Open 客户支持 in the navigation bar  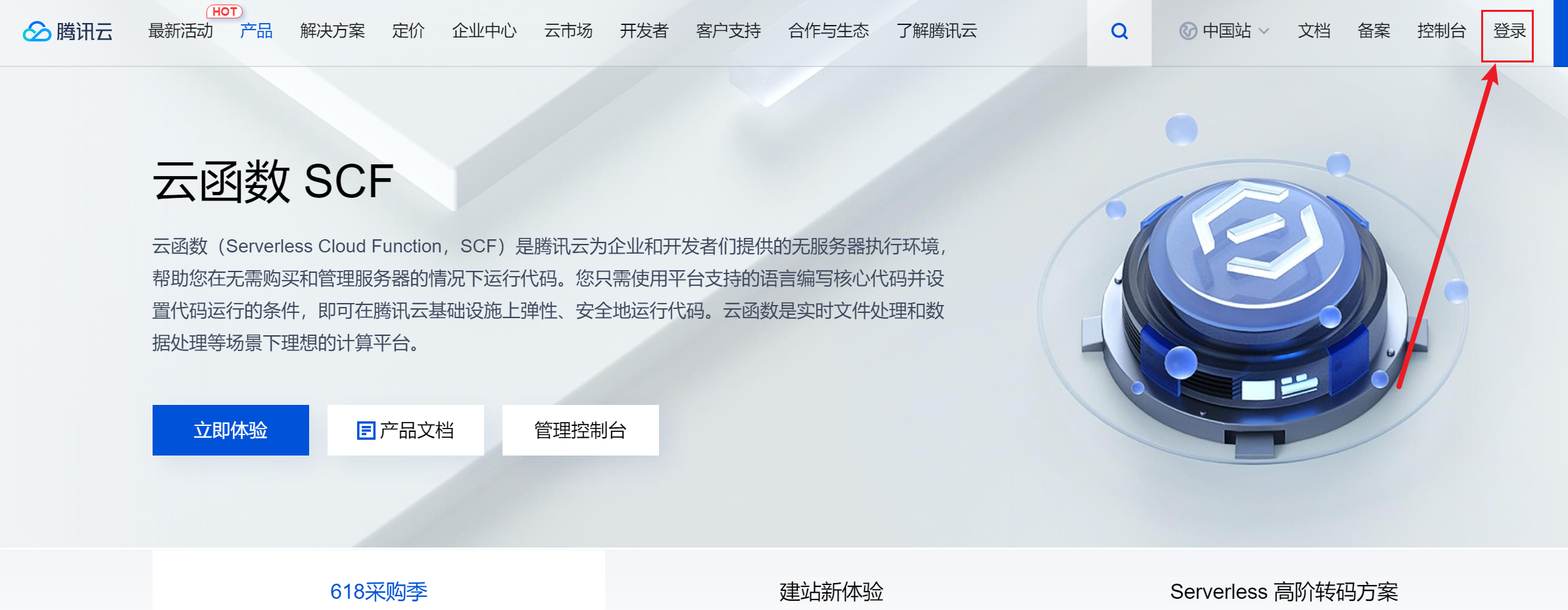pyautogui.click(x=728, y=31)
